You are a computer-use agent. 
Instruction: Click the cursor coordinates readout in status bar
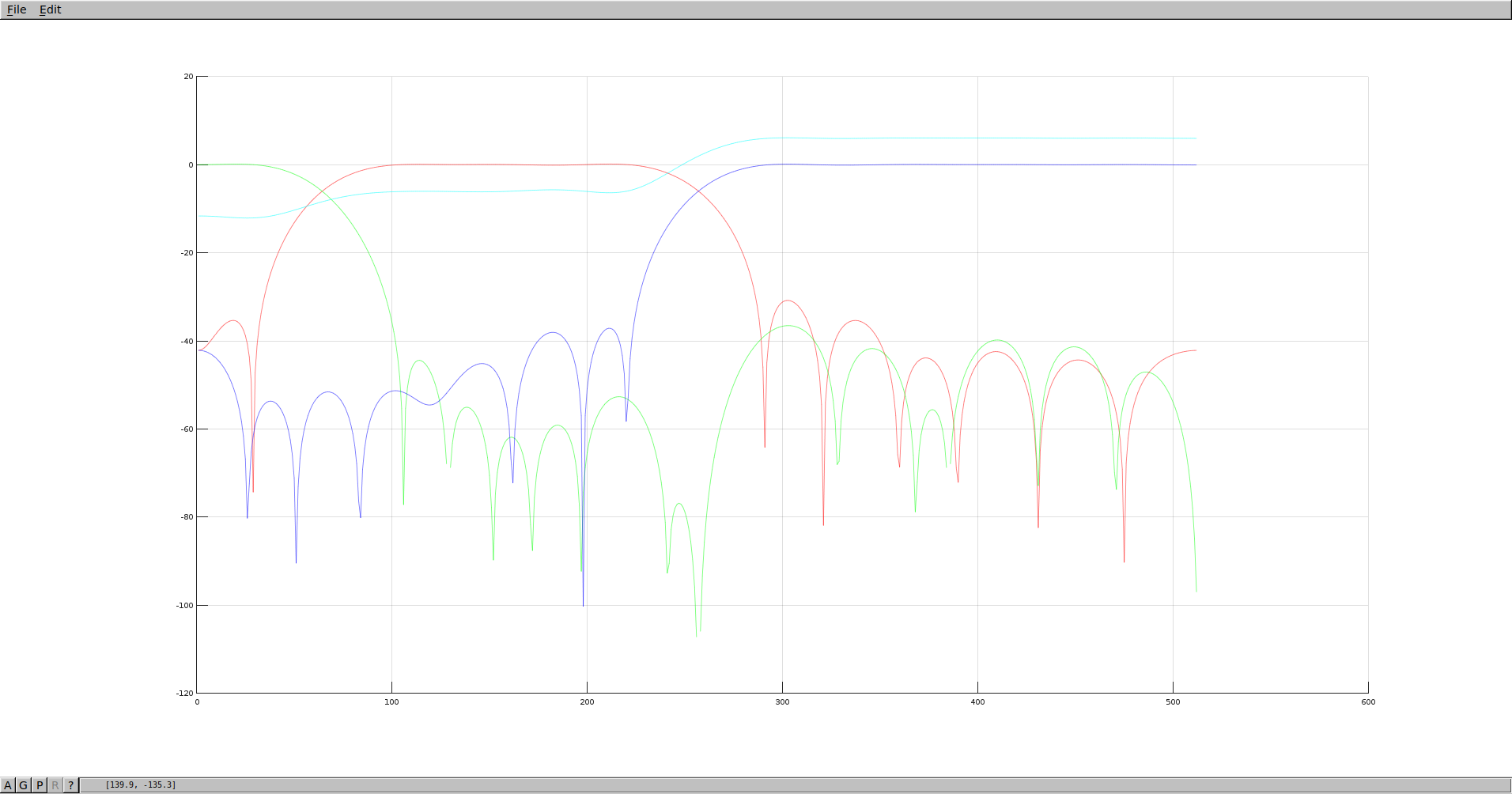tap(141, 785)
